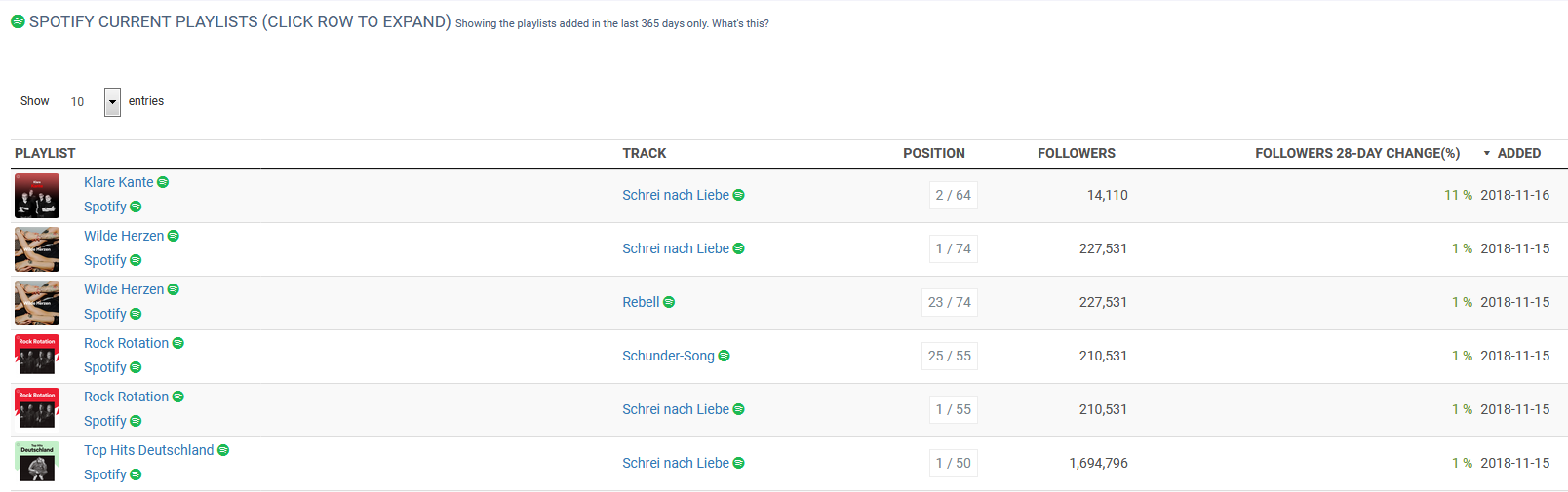Click Spotify icon beside Top Hits Deutschland
1568x492 pixels.
(223, 450)
